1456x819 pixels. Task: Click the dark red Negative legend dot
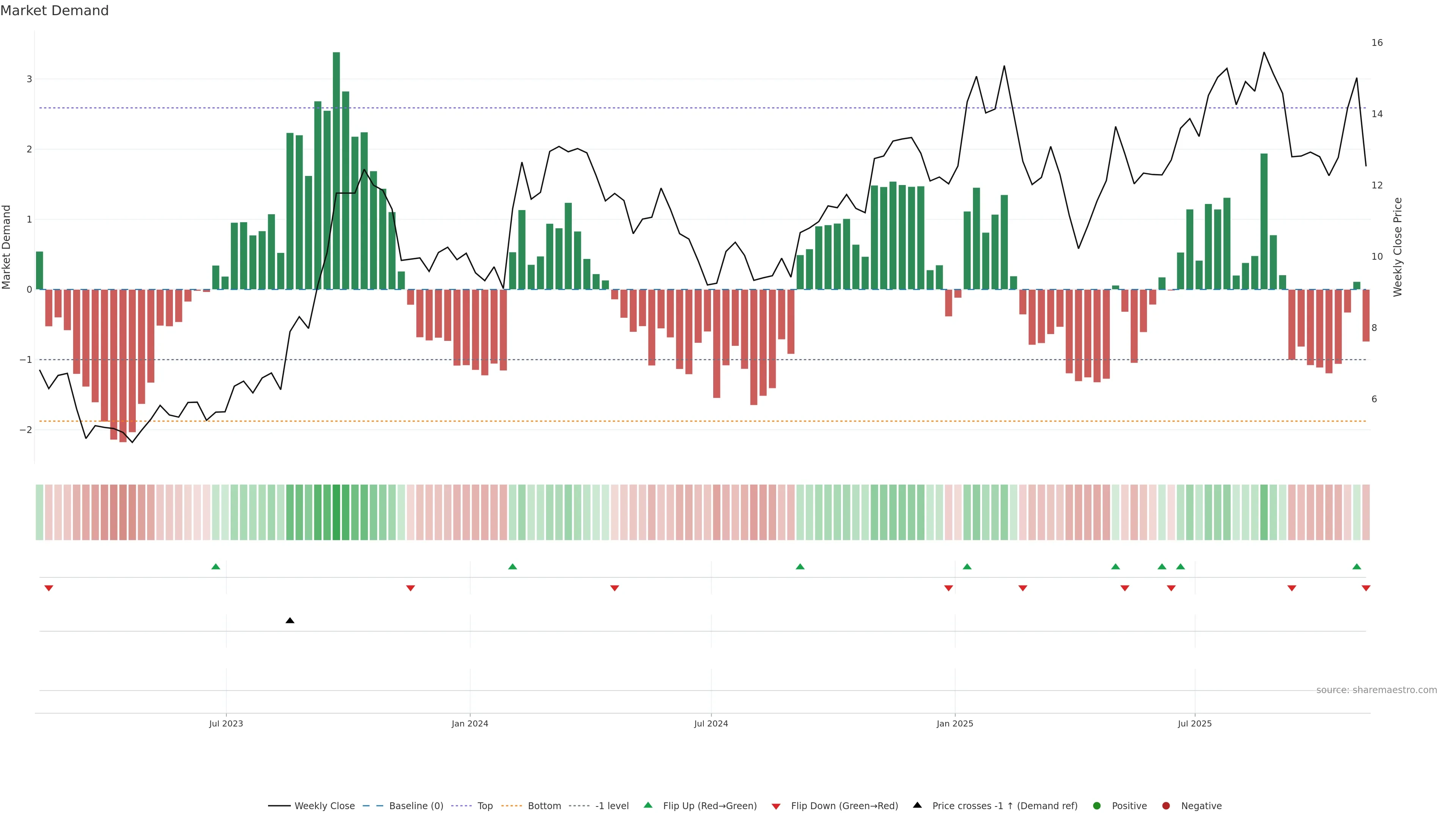[1166, 806]
